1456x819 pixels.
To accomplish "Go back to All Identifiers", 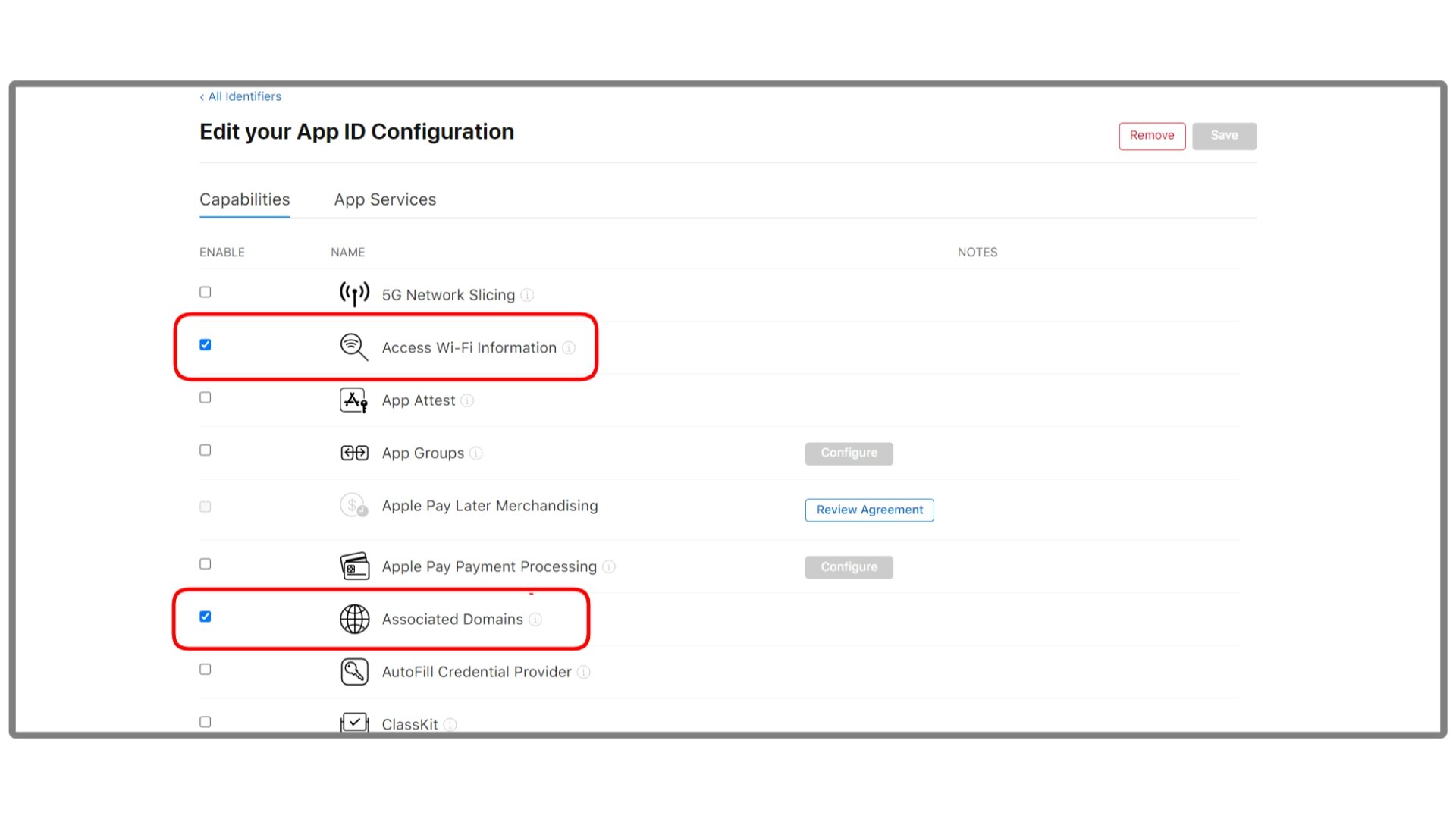I will [240, 96].
